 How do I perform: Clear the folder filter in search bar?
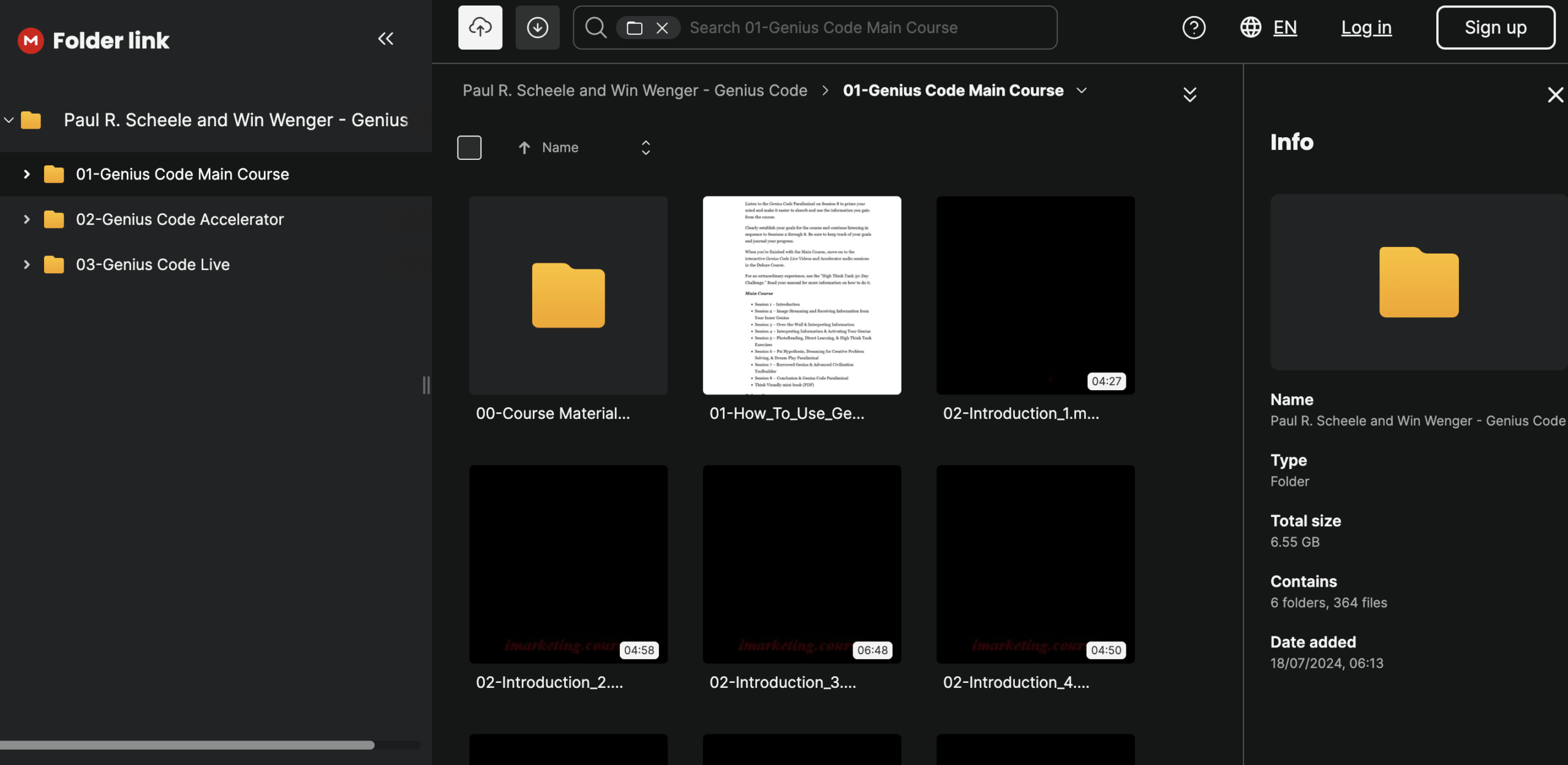coord(662,28)
